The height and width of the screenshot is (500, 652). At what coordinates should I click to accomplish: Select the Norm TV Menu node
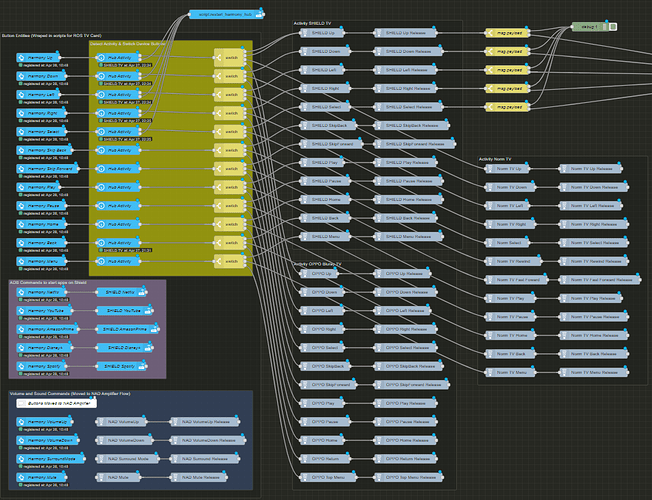(510, 372)
